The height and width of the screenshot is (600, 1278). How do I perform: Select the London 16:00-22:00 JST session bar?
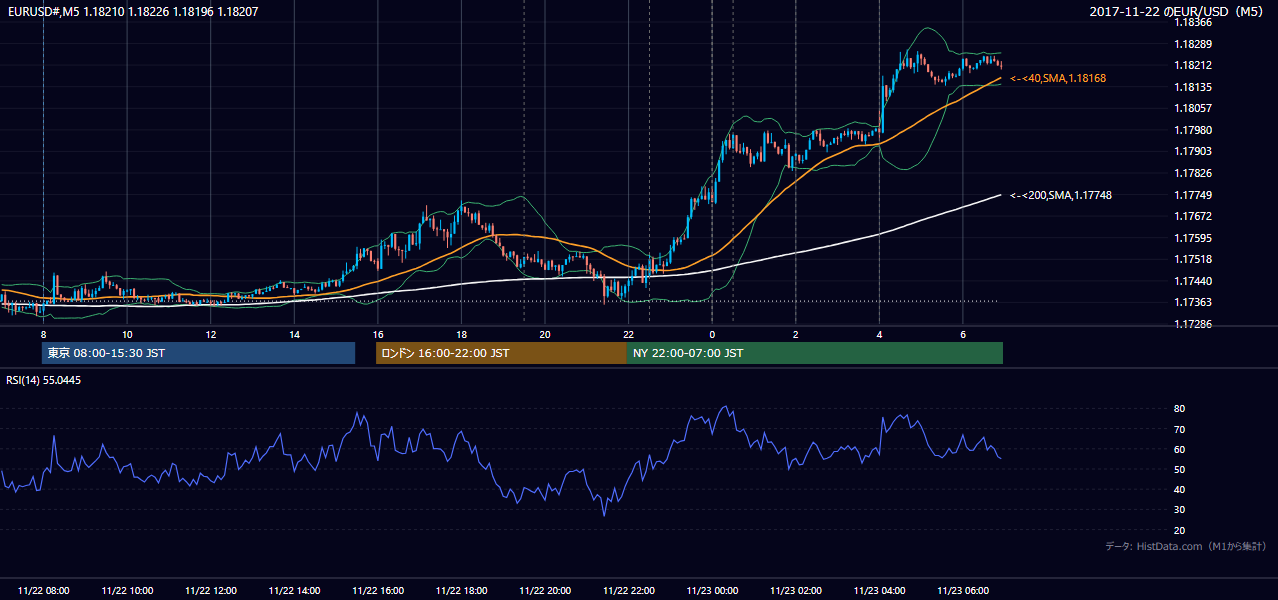[501, 353]
